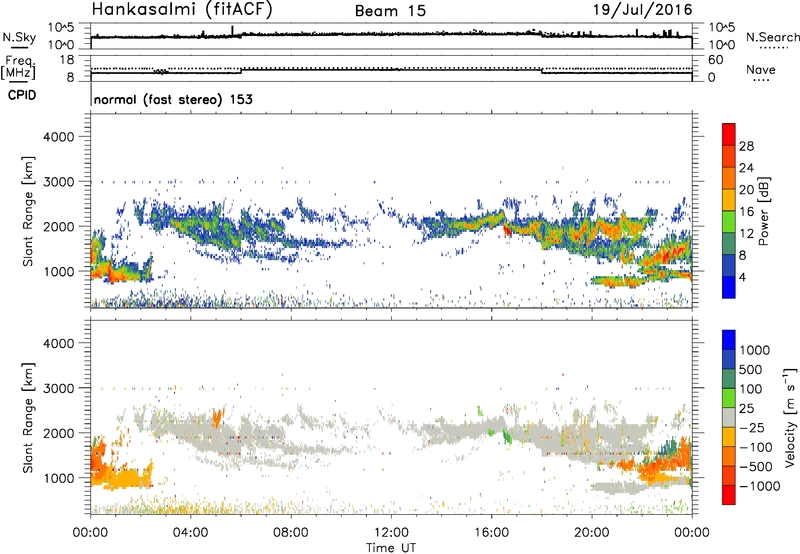Click the 28 value on the power scale
Image resolution: width=800 pixels, height=554 pixels.
(x=746, y=146)
